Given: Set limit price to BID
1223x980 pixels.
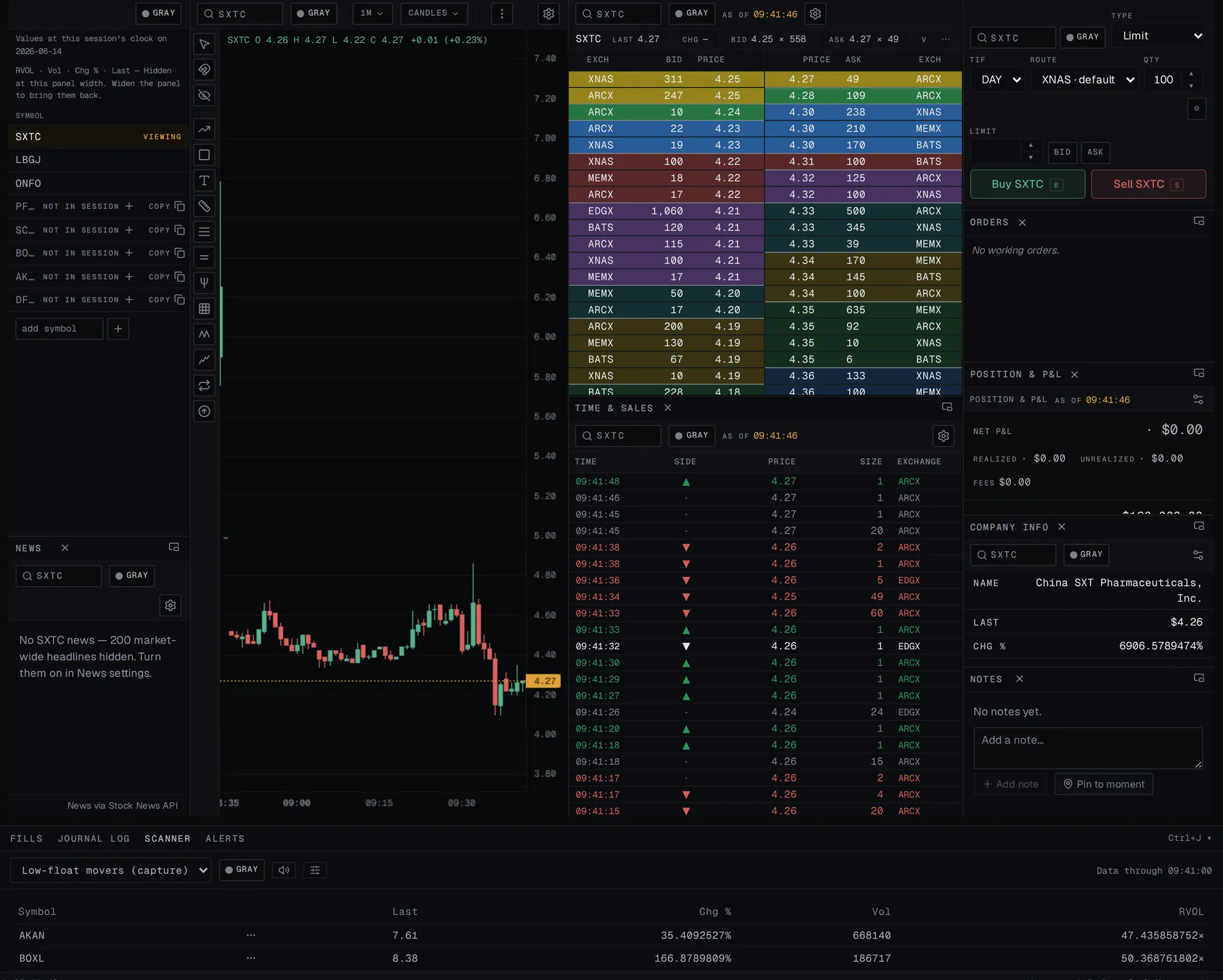Looking at the screenshot, I should (x=1062, y=152).
